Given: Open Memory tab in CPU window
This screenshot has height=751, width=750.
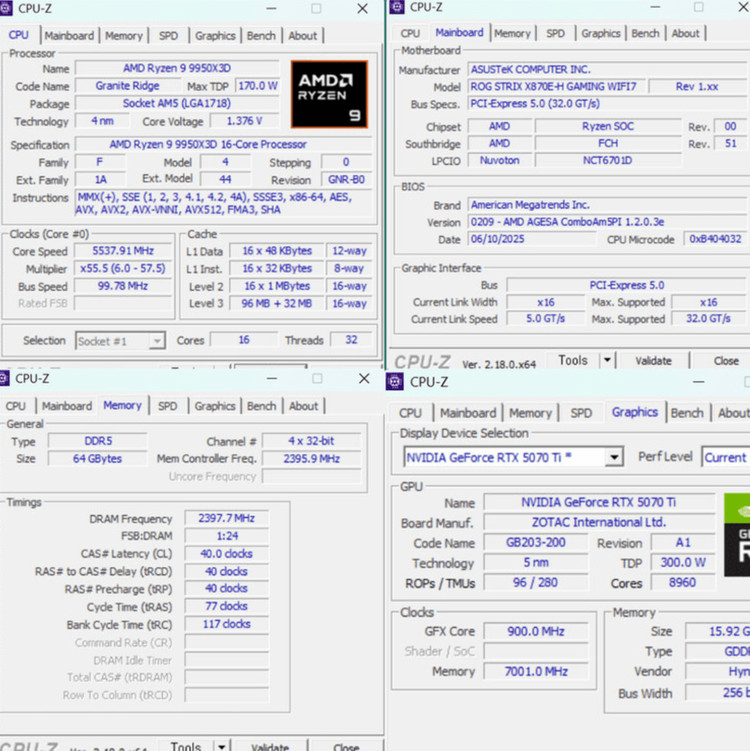Looking at the screenshot, I should click(124, 36).
